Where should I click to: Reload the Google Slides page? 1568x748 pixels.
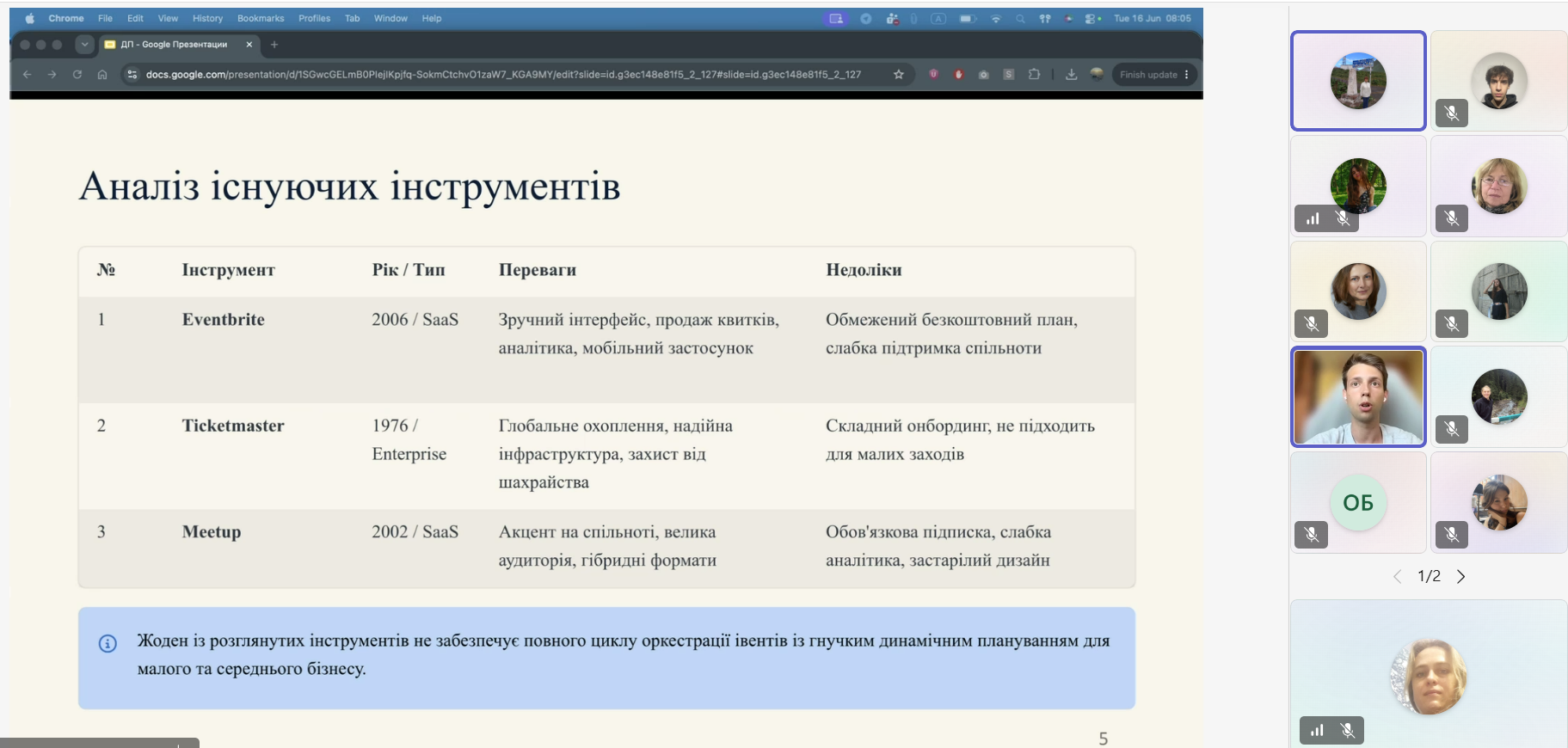pyautogui.click(x=77, y=75)
